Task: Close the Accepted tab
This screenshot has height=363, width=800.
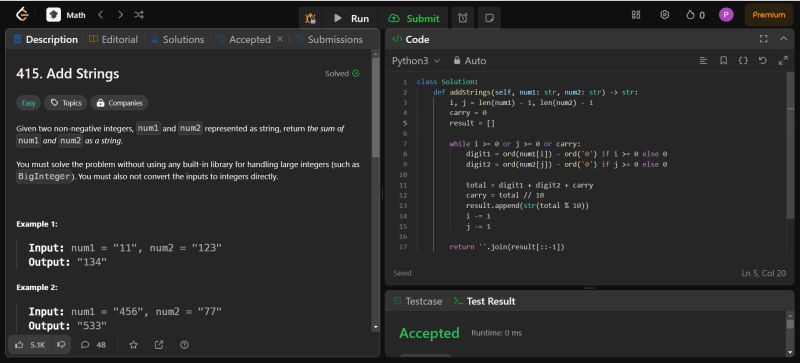Action: click(280, 39)
